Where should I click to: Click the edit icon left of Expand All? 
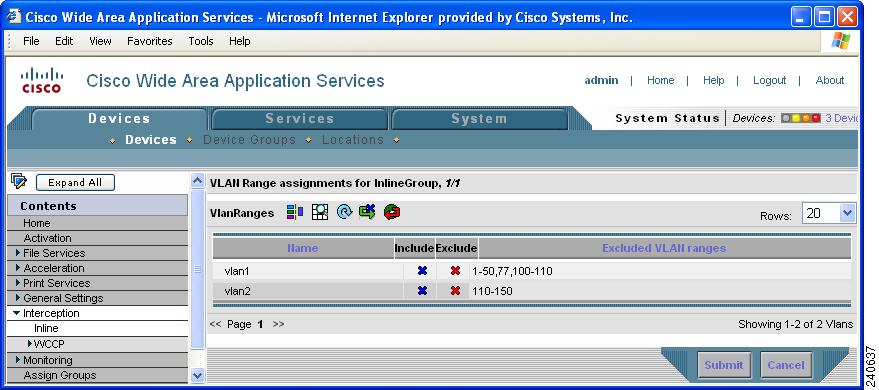(x=19, y=181)
